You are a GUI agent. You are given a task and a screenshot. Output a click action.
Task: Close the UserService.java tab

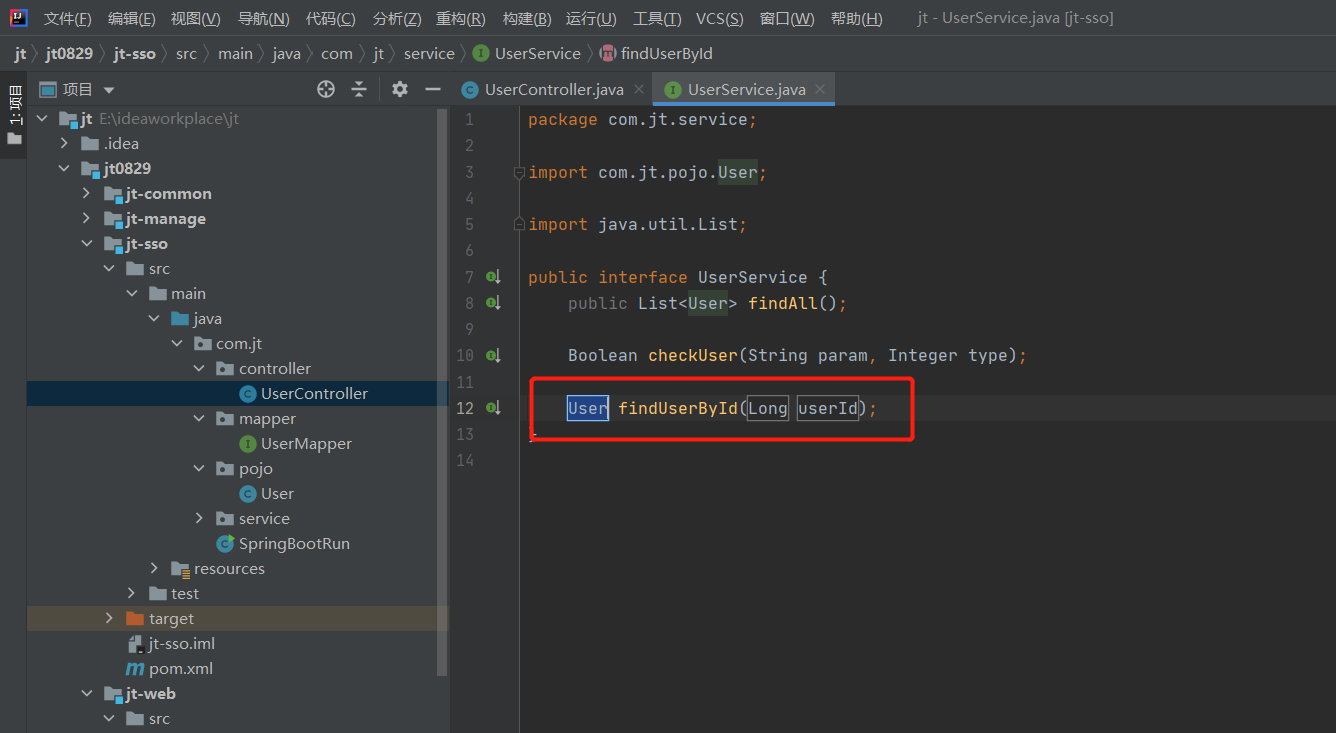coord(820,89)
